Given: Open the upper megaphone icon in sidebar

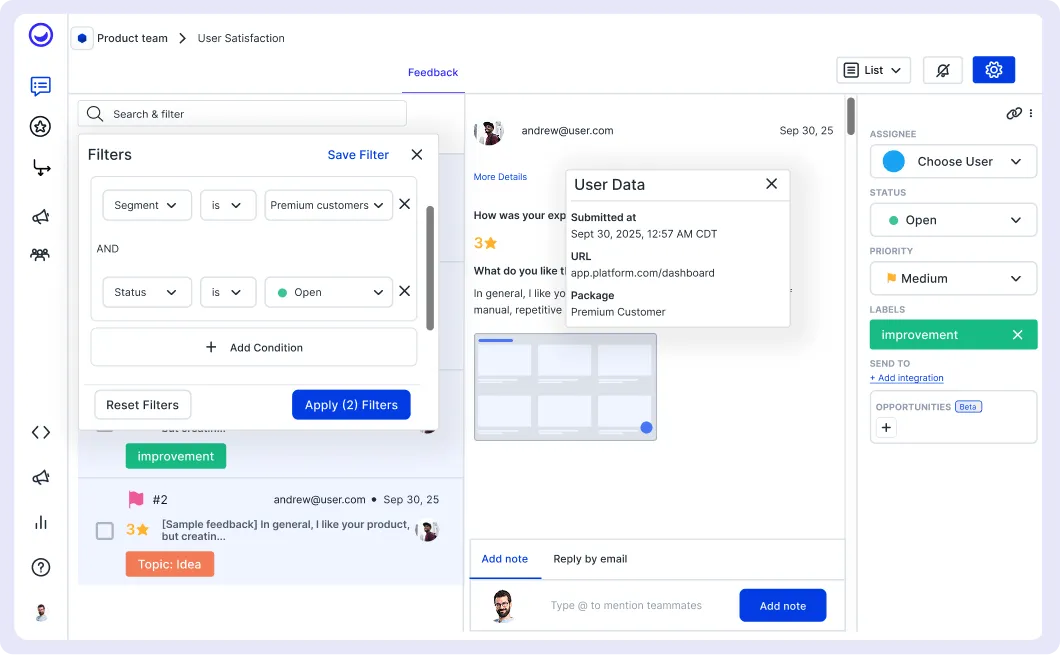Looking at the screenshot, I should [41, 216].
